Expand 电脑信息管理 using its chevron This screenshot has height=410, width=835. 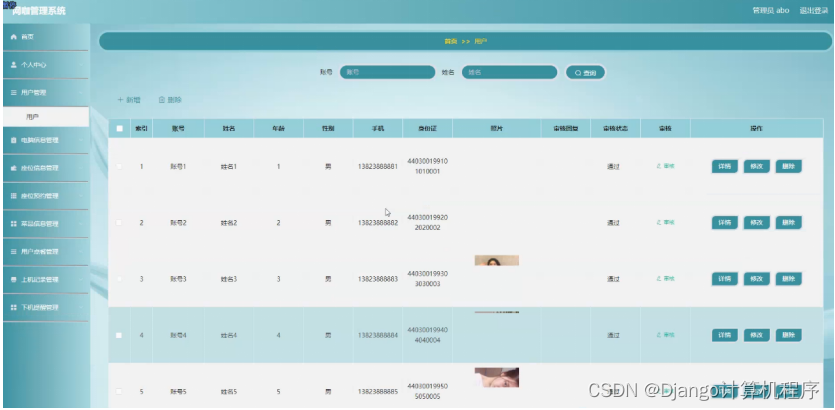pos(81,141)
